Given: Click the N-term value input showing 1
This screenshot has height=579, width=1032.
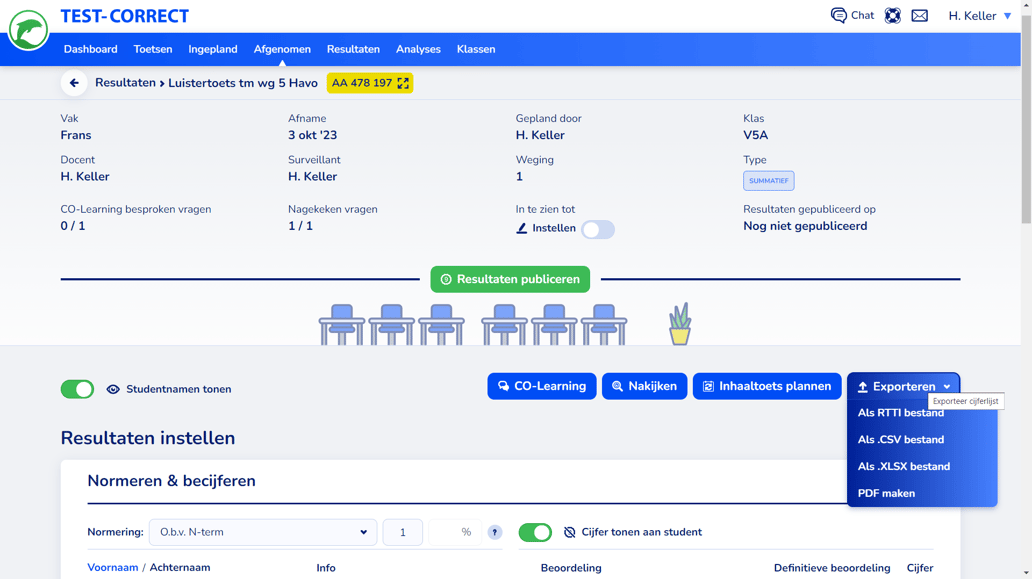Looking at the screenshot, I should tap(402, 532).
